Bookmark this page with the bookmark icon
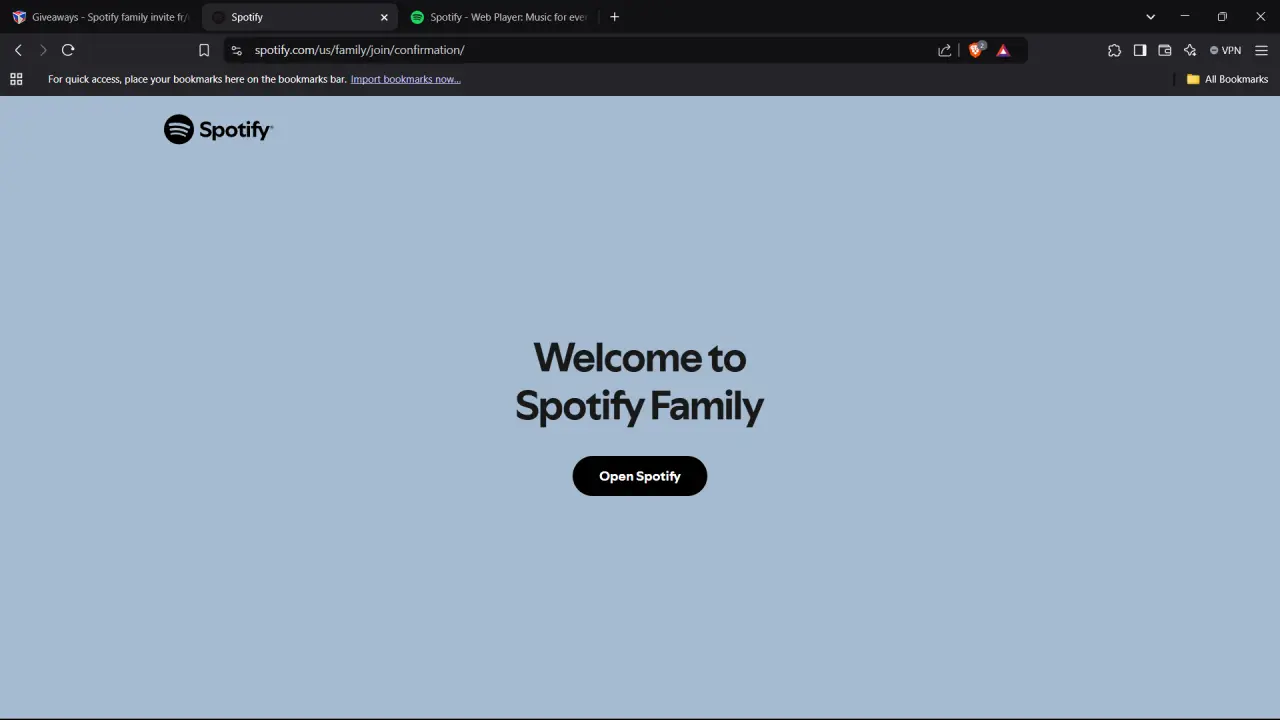 tap(204, 50)
